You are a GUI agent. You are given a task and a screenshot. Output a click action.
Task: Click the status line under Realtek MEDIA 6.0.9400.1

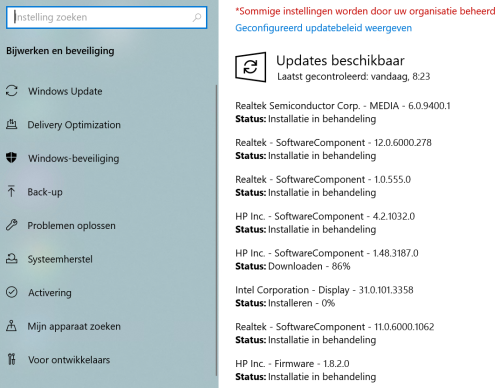click(306, 119)
